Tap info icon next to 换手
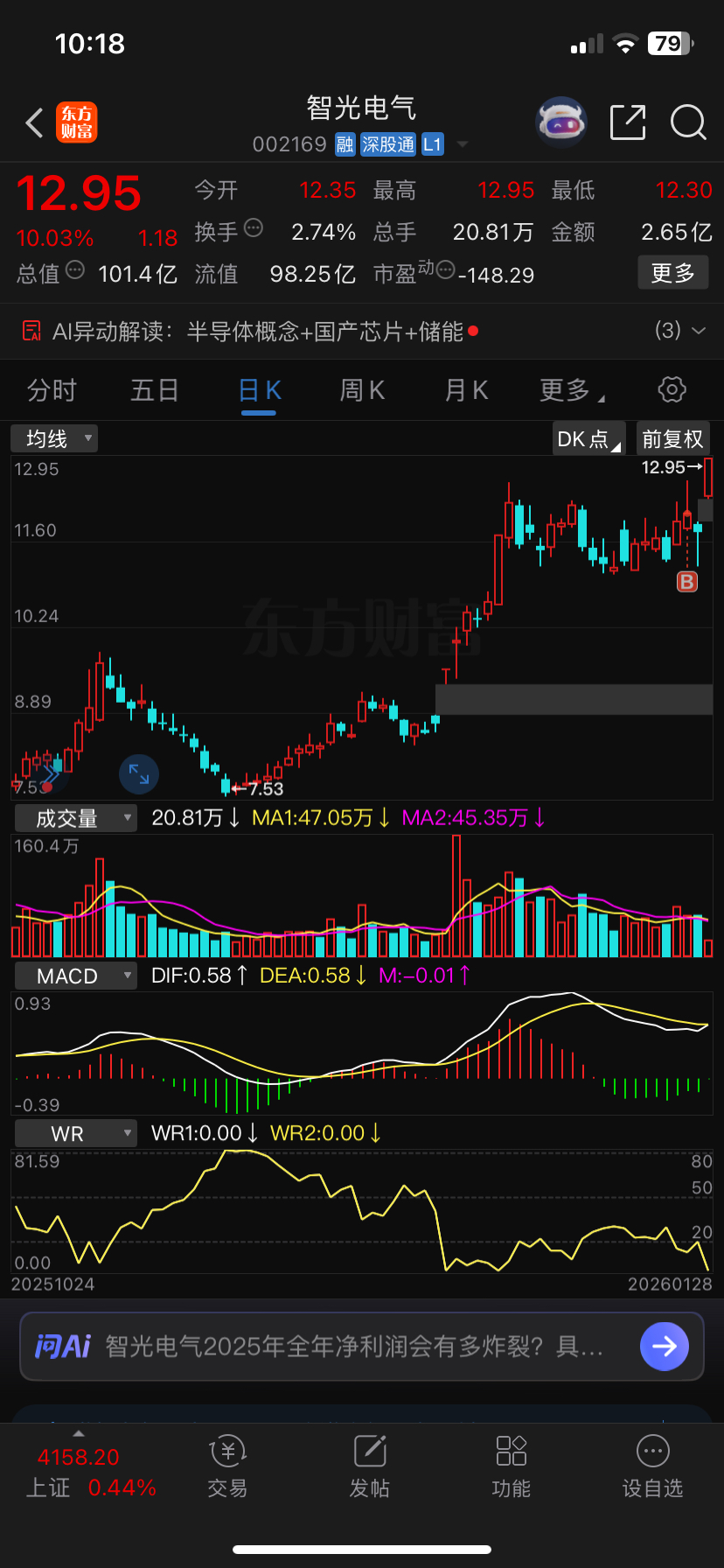Image resolution: width=724 pixels, height=1568 pixels. [254, 228]
